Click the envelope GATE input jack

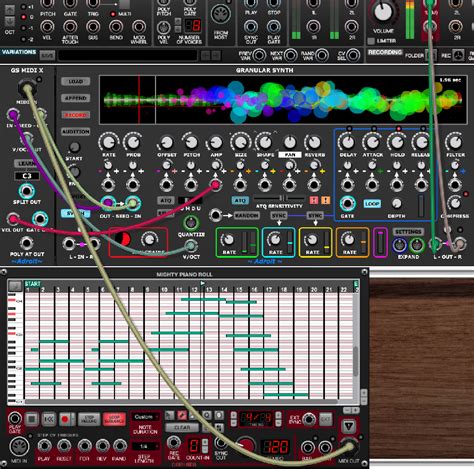(347, 203)
